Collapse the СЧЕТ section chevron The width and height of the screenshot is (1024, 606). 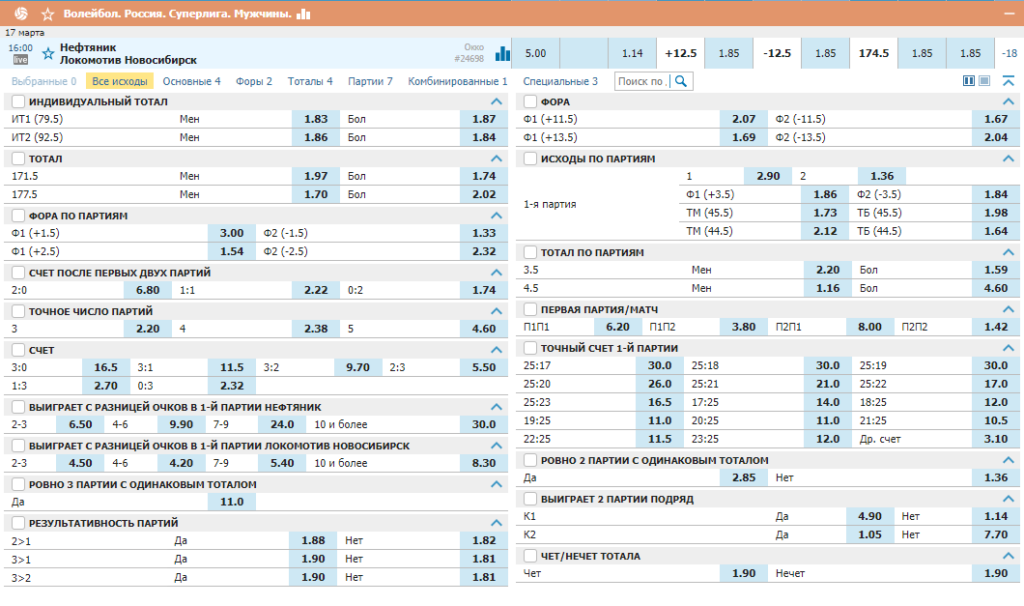tap(496, 350)
